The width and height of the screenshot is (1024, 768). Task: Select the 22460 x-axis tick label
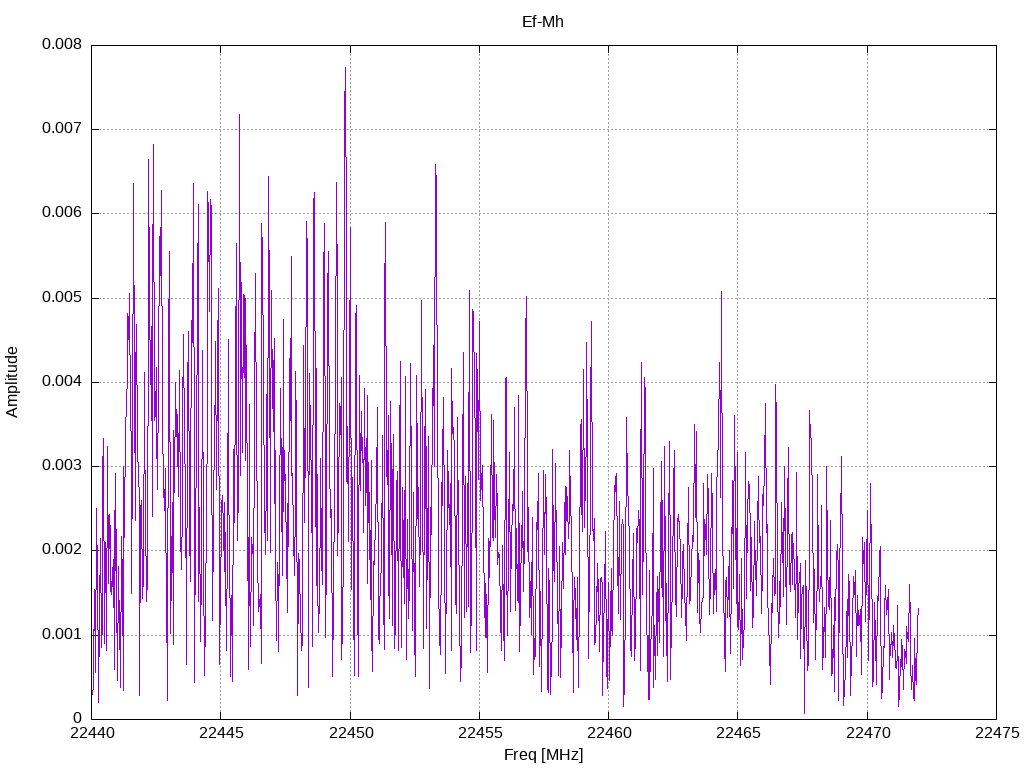click(x=608, y=734)
